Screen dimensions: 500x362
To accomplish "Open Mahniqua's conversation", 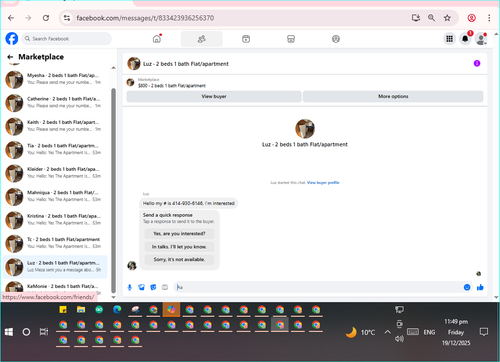I will click(55, 196).
